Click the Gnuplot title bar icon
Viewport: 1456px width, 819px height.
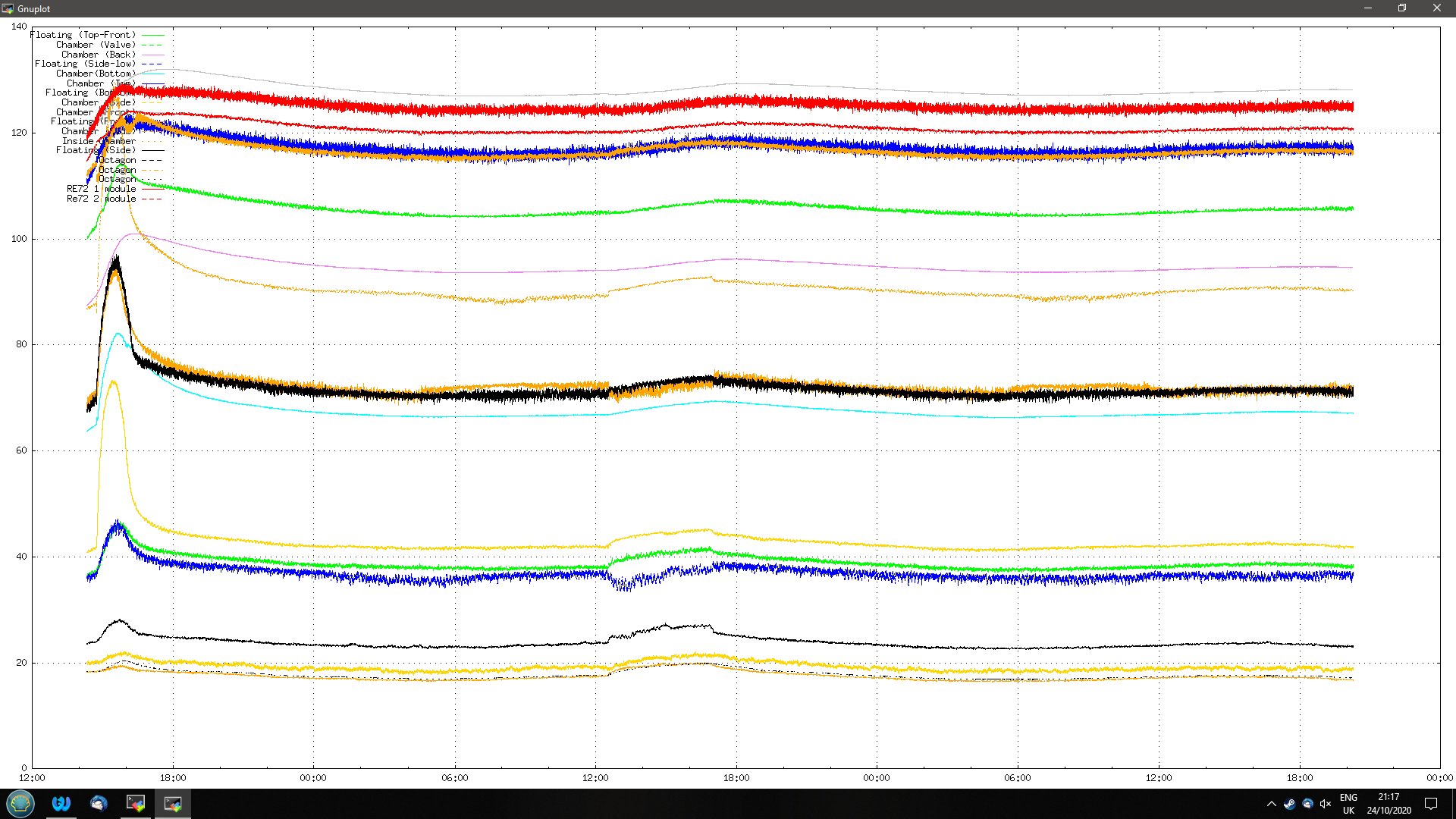click(x=8, y=8)
